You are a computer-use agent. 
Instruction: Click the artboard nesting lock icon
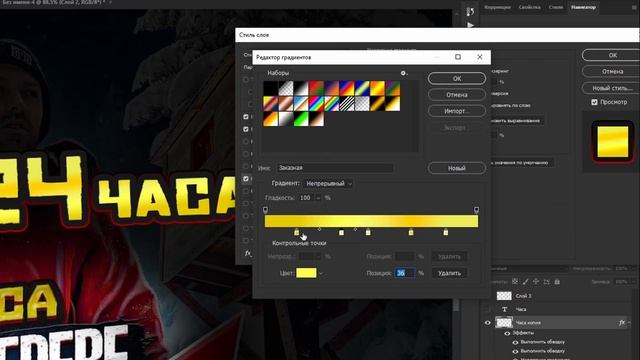(547, 282)
